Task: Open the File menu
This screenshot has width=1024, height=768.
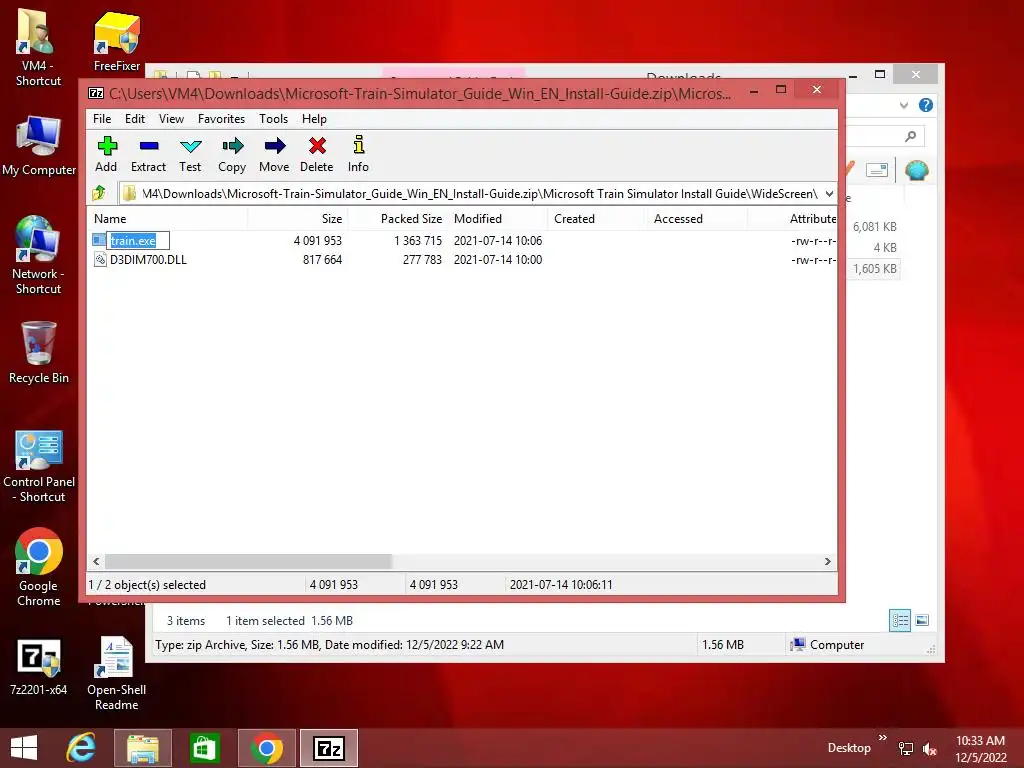Action: click(102, 119)
